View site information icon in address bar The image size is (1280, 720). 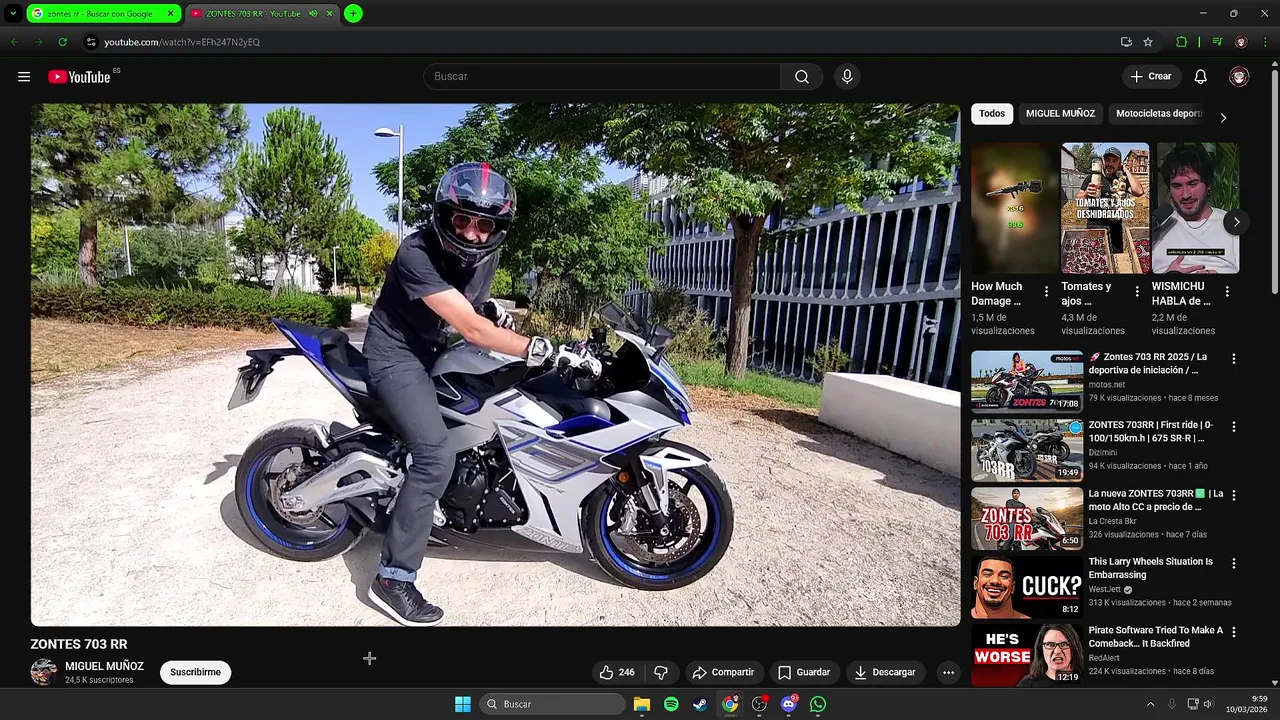[91, 42]
